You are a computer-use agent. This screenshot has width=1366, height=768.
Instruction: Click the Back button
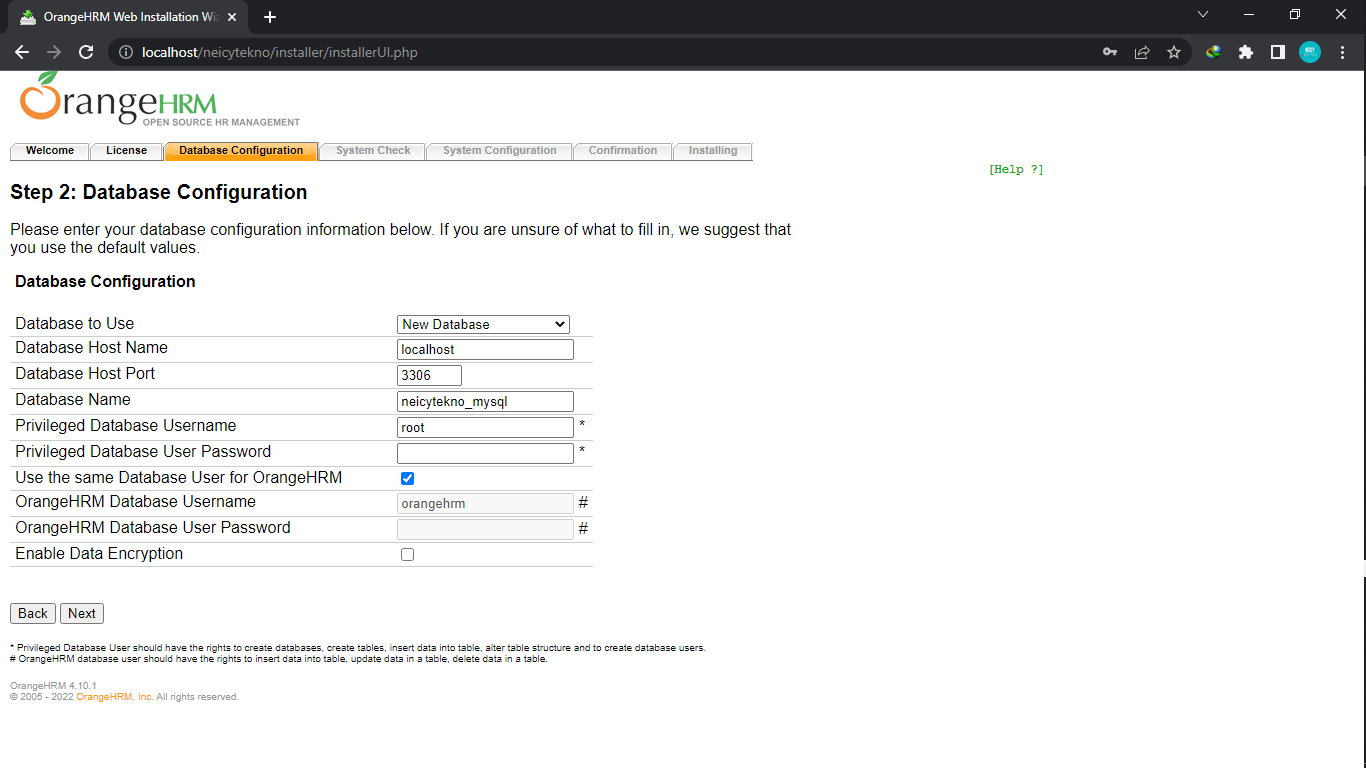pos(33,614)
